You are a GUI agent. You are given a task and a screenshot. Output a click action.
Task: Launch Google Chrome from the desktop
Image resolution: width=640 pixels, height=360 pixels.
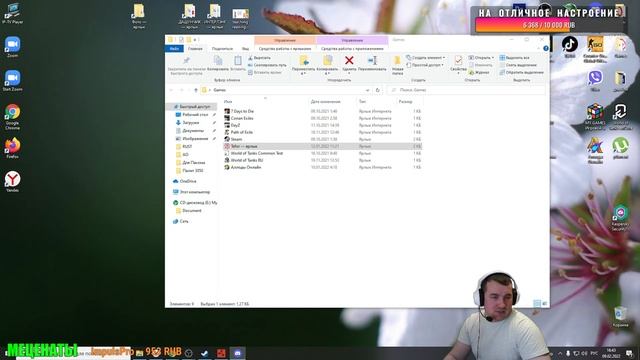point(12,116)
